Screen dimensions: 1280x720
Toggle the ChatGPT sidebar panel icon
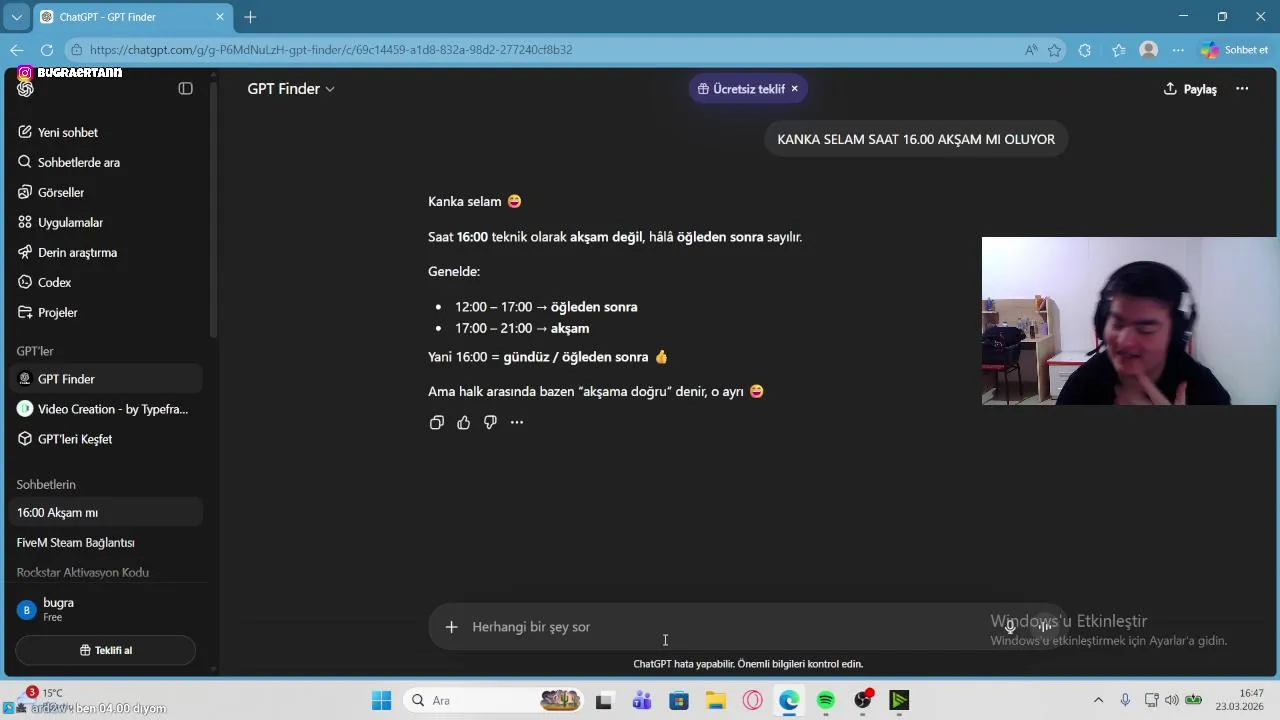(185, 89)
